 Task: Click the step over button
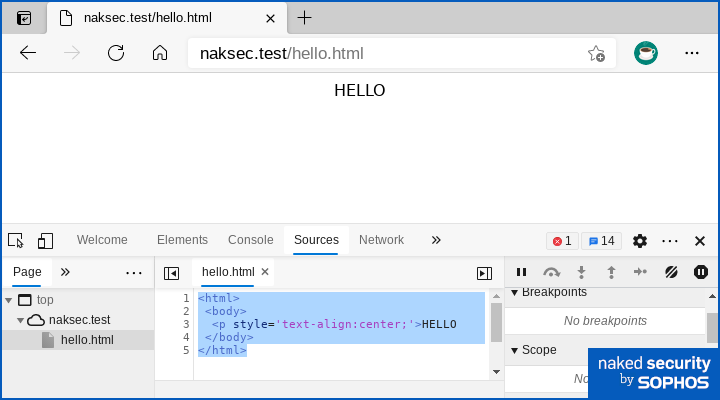tap(551, 272)
